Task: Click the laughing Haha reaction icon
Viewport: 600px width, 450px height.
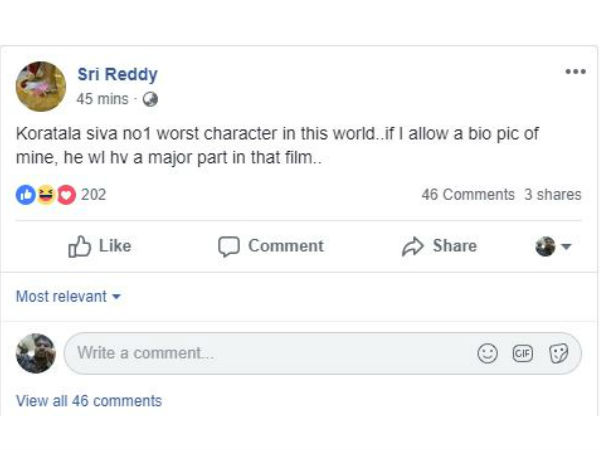Action: tap(45, 195)
